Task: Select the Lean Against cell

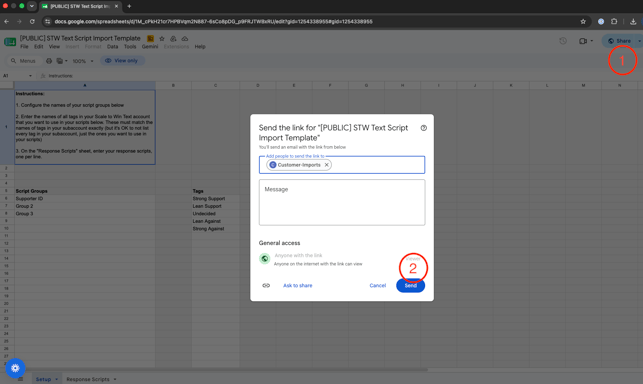Action: click(x=215, y=221)
